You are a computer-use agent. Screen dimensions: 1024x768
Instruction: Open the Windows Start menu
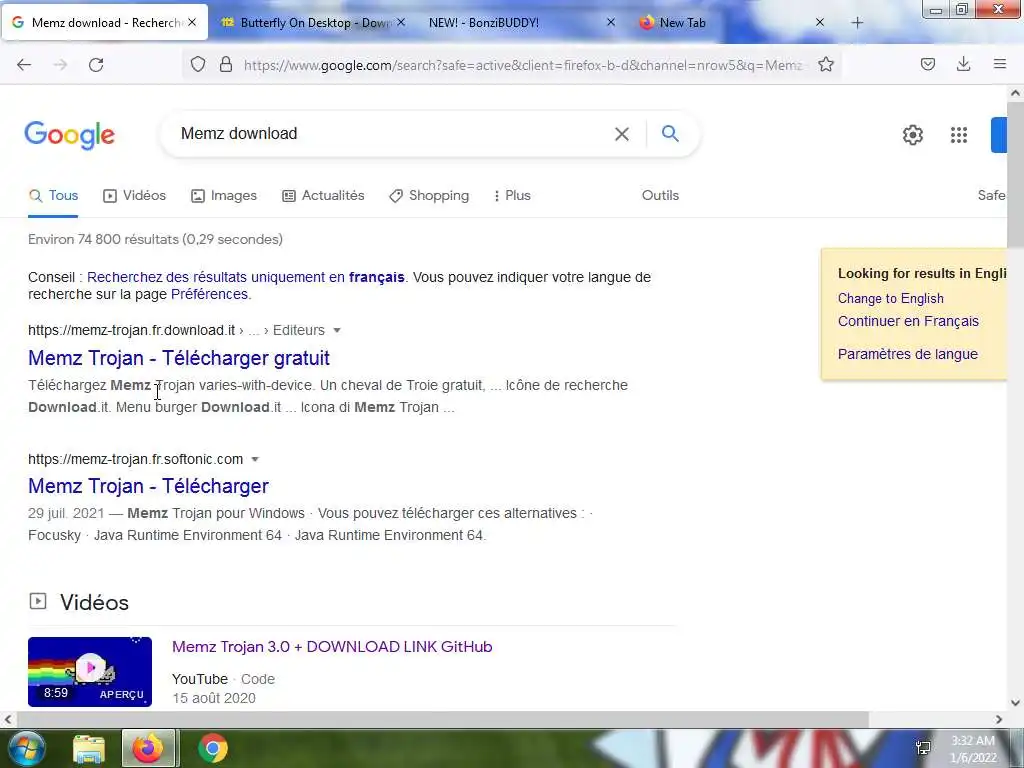pos(25,748)
